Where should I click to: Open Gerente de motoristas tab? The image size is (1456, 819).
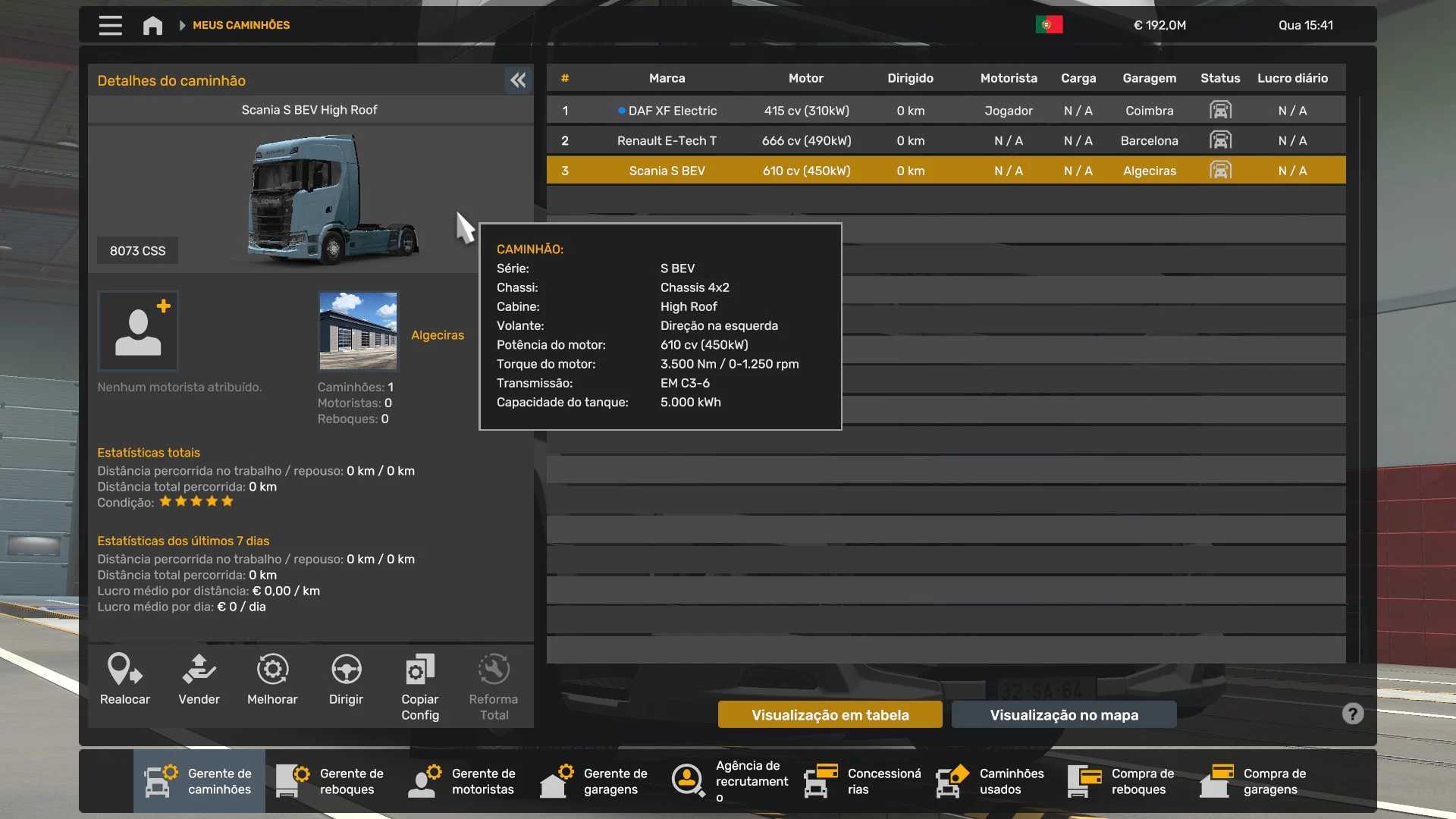[463, 781]
